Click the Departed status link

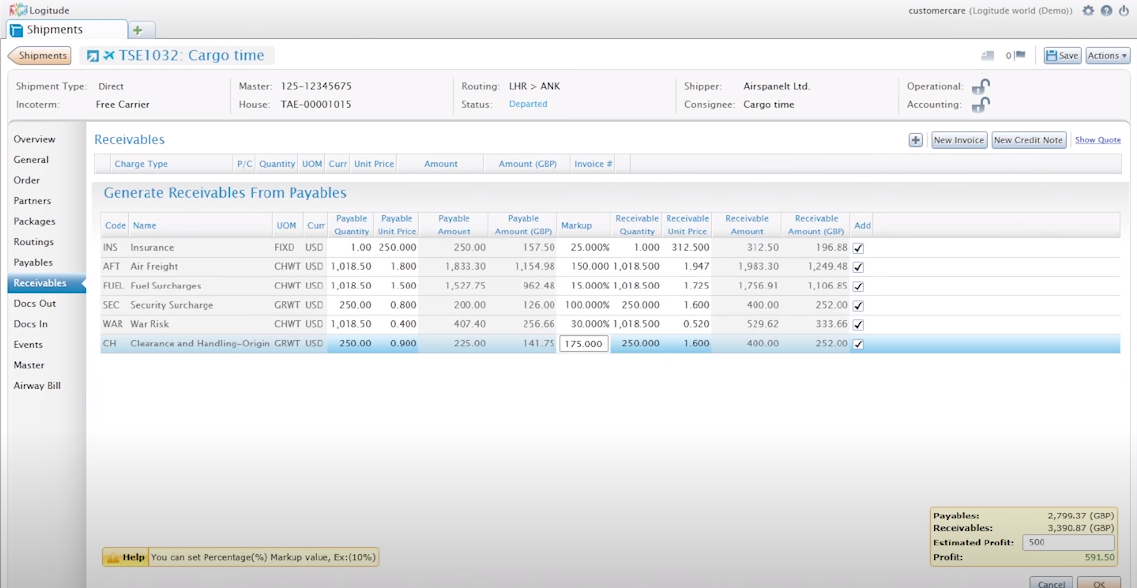(x=528, y=104)
